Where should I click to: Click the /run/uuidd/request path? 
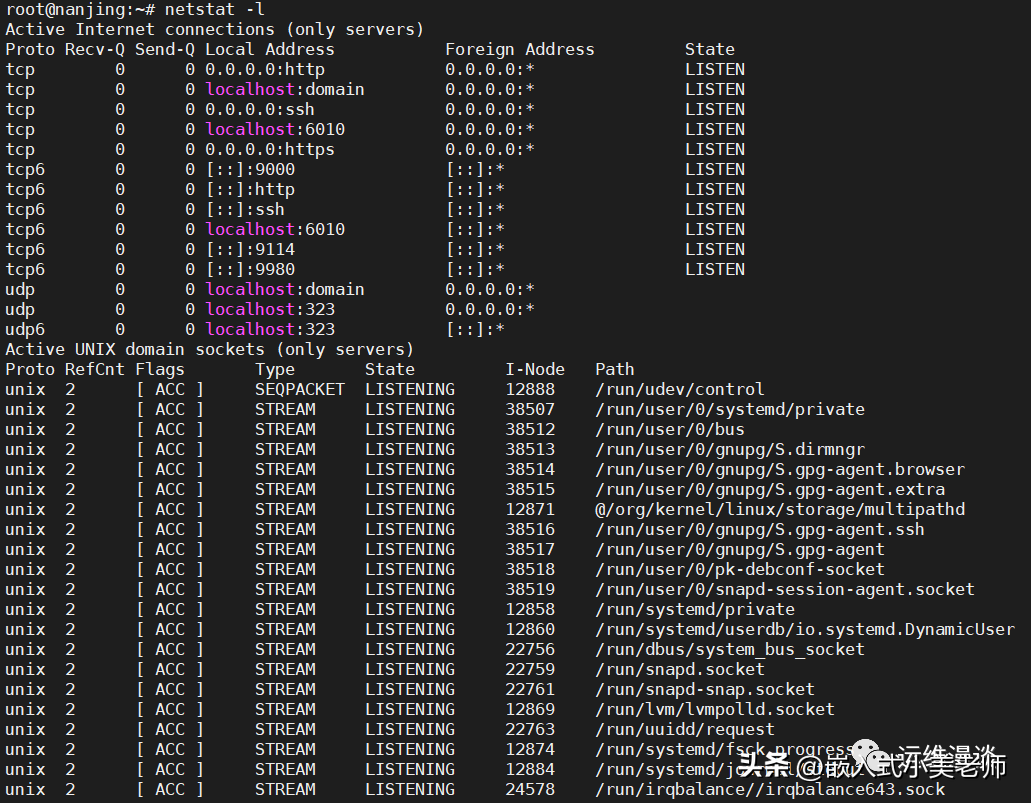pyautogui.click(x=684, y=729)
